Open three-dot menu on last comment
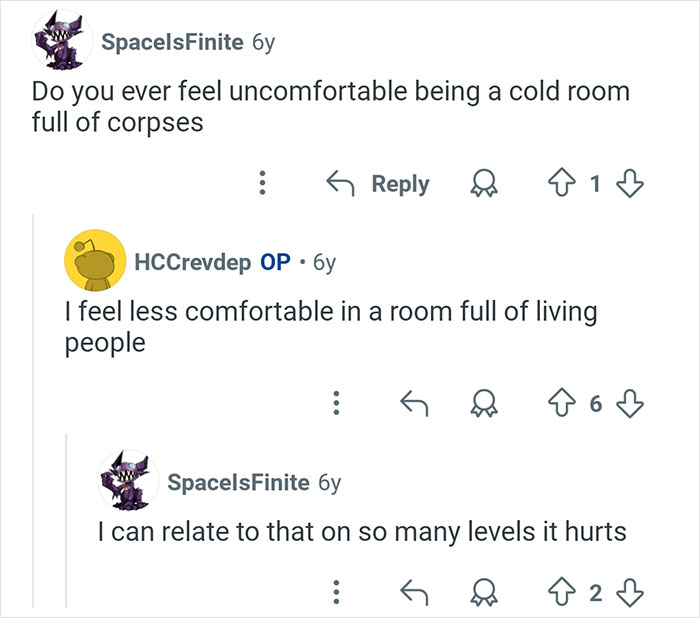700x618 pixels. tap(336, 594)
